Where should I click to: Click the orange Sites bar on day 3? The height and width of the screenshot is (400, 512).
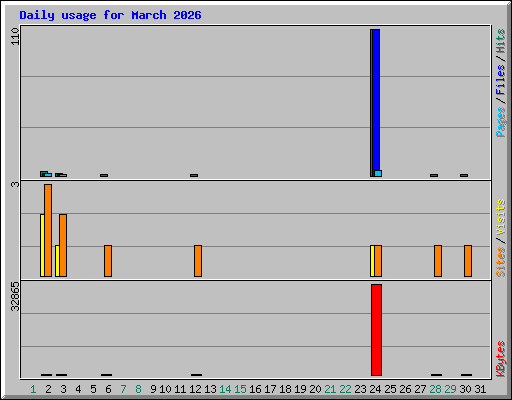63,245
